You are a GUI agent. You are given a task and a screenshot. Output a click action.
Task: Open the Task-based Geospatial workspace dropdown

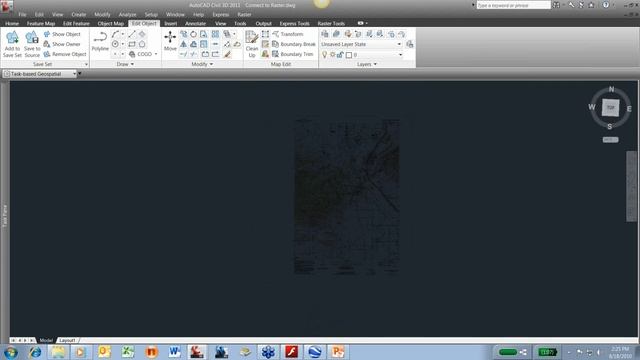tap(39, 74)
